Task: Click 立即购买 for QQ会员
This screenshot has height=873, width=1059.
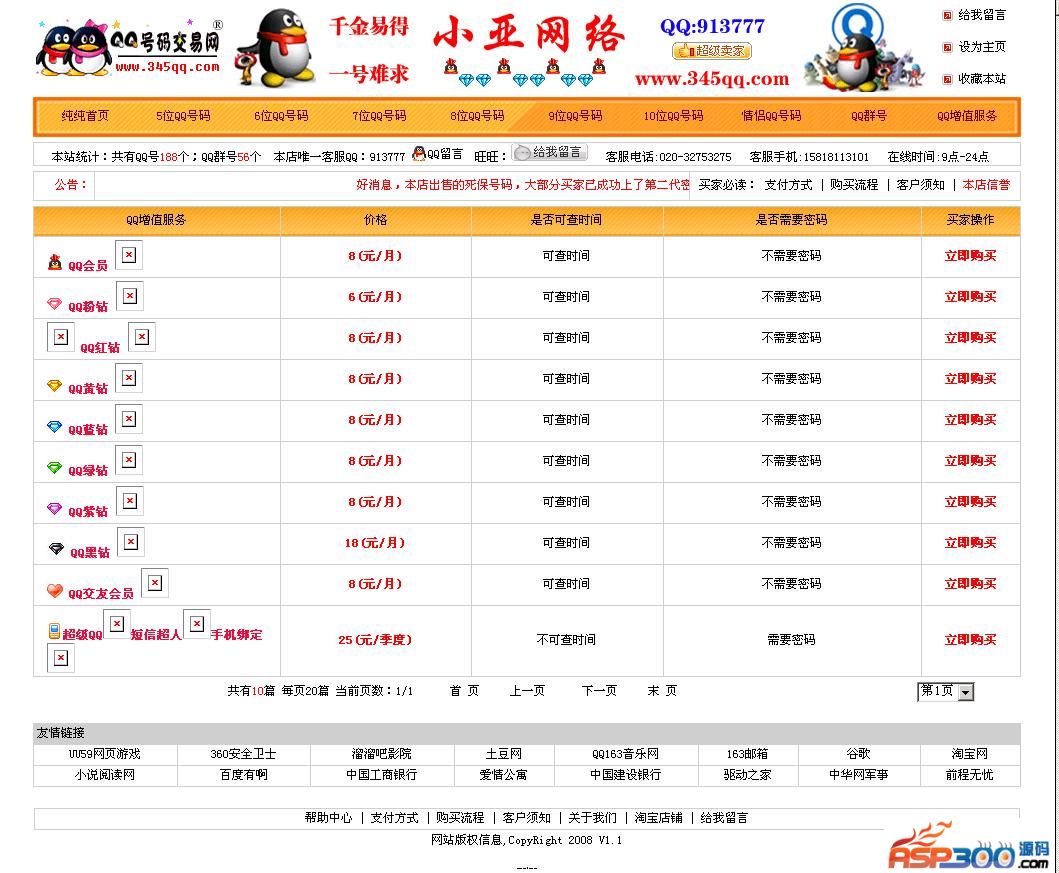Action: coord(970,256)
